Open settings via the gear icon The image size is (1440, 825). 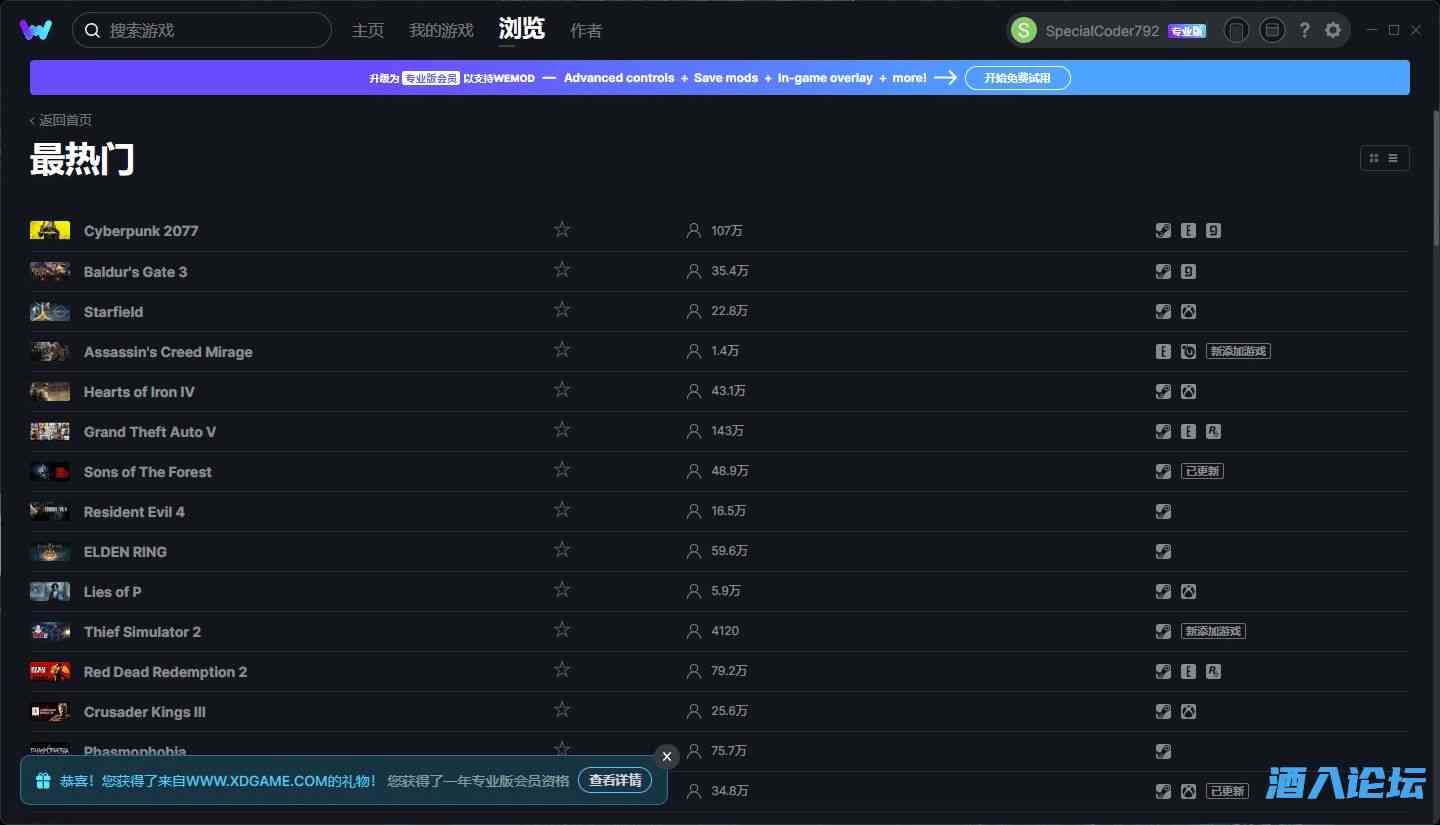point(1333,30)
